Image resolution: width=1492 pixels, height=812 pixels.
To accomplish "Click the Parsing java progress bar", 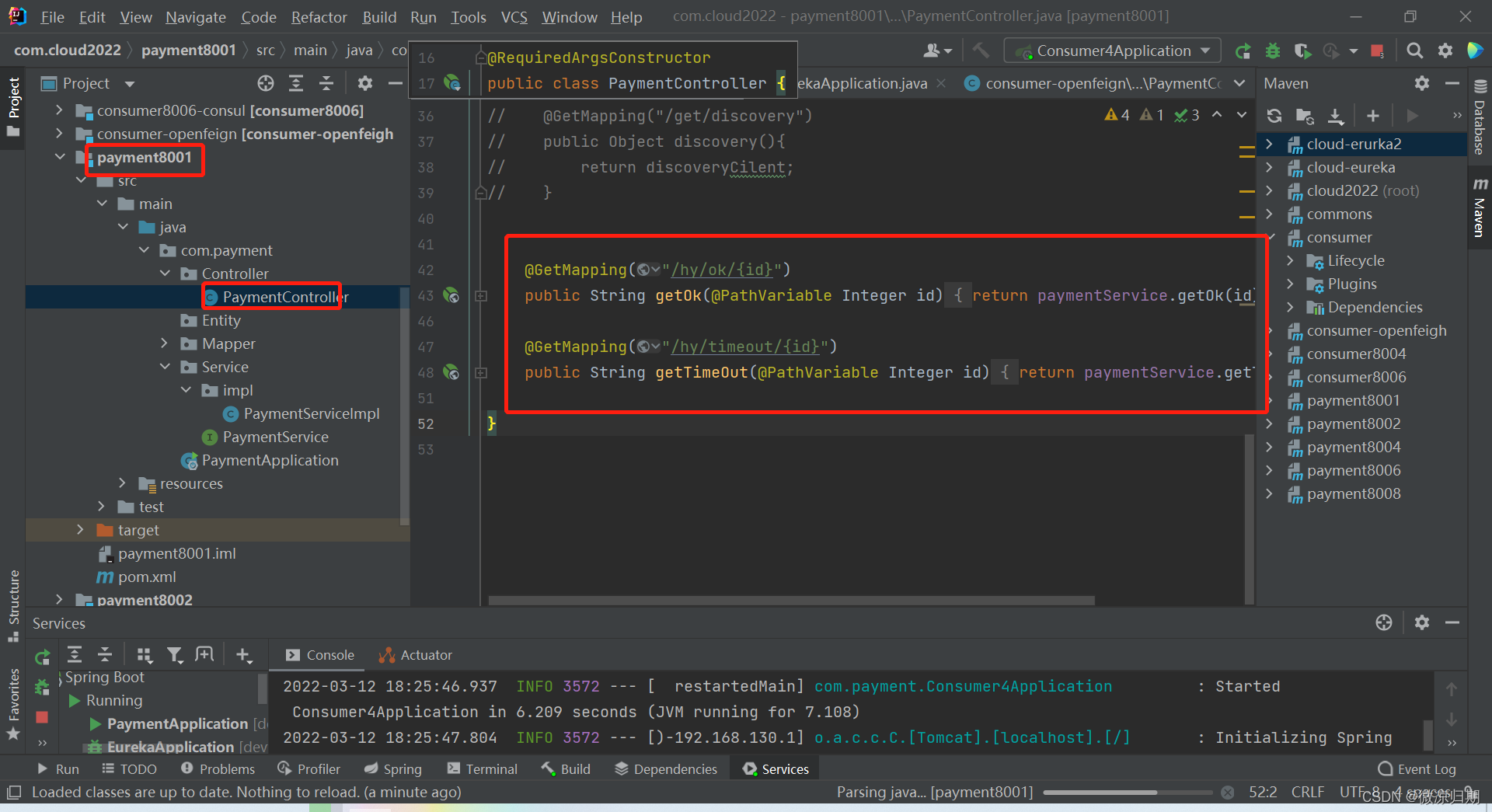I will coord(1128,793).
